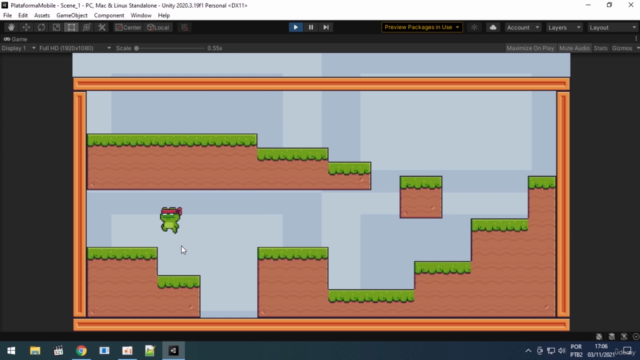
Task: Toggle the grid snapping icon
Action: [184, 27]
